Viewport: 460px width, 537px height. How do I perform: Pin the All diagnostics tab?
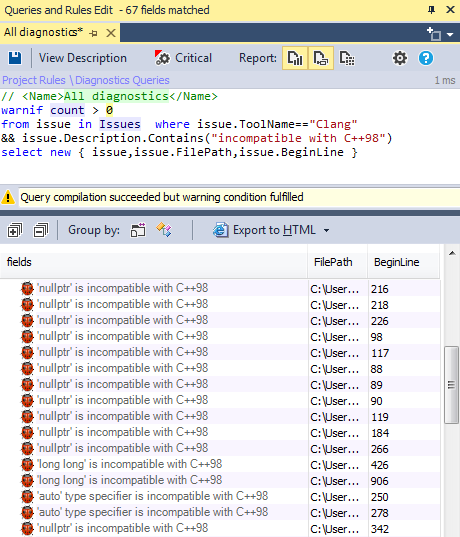[93, 33]
